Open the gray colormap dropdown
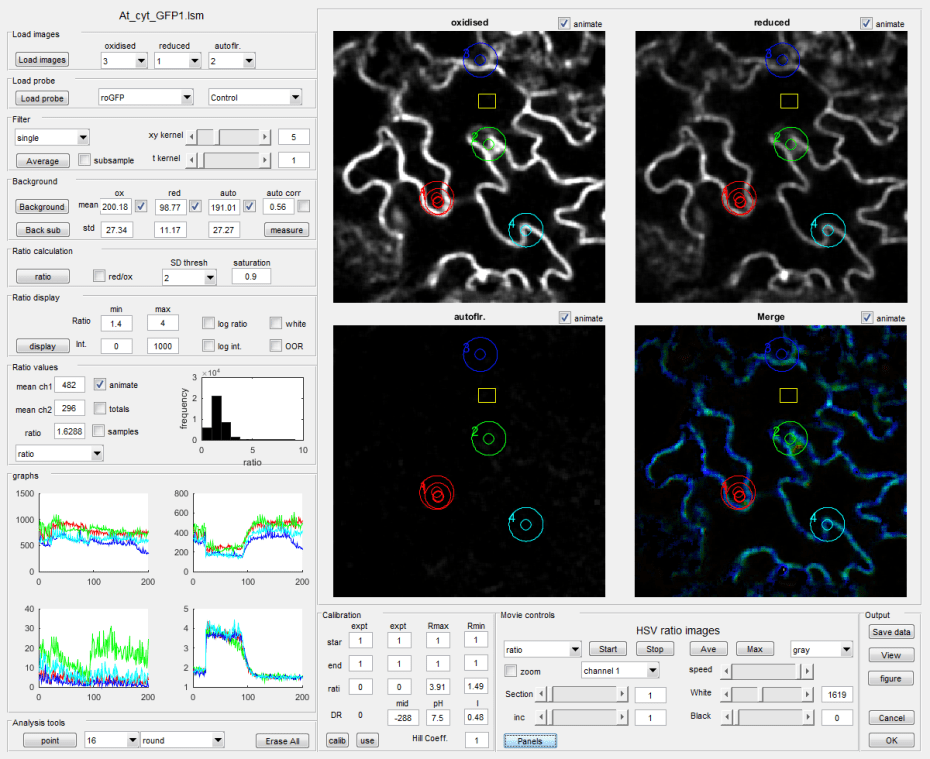 pyautogui.click(x=820, y=649)
